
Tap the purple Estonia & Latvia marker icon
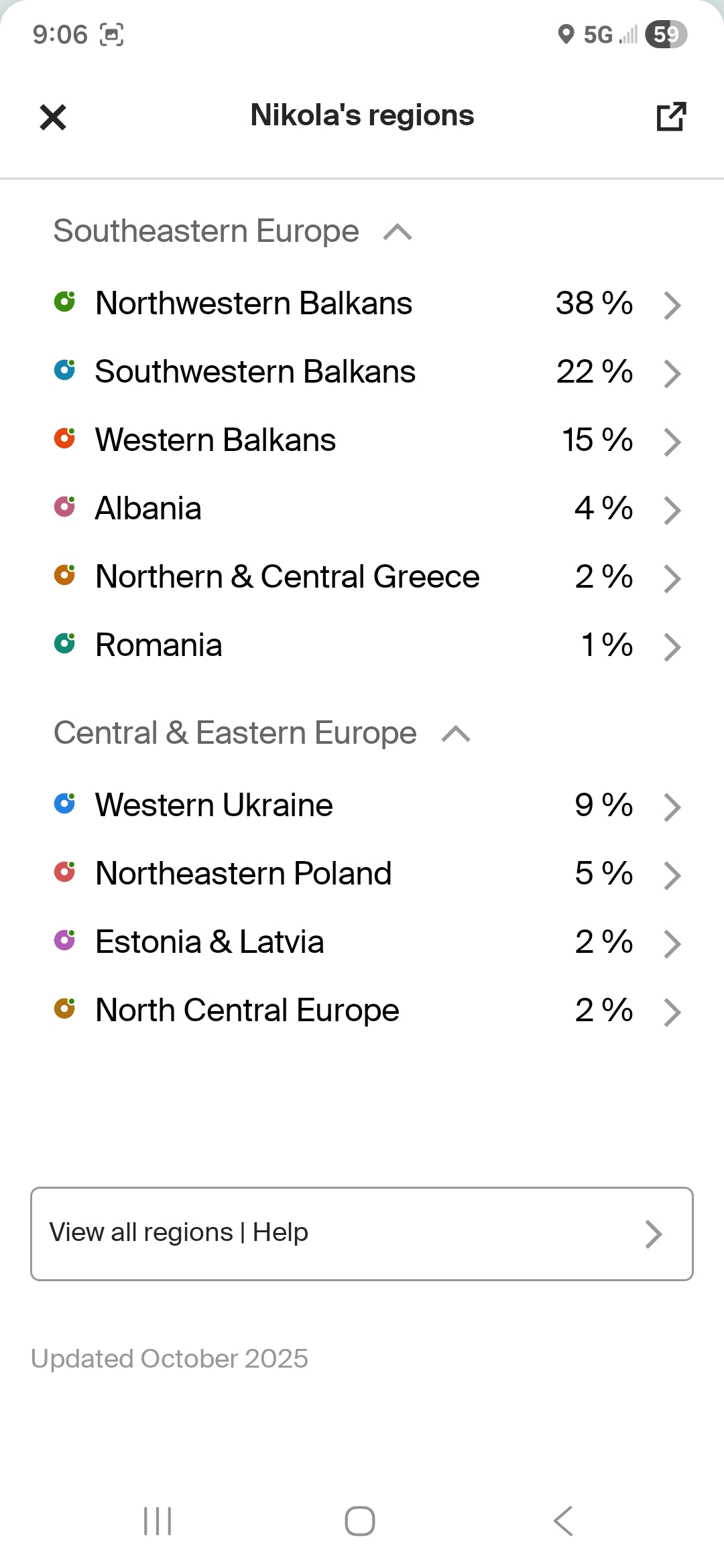click(x=64, y=940)
